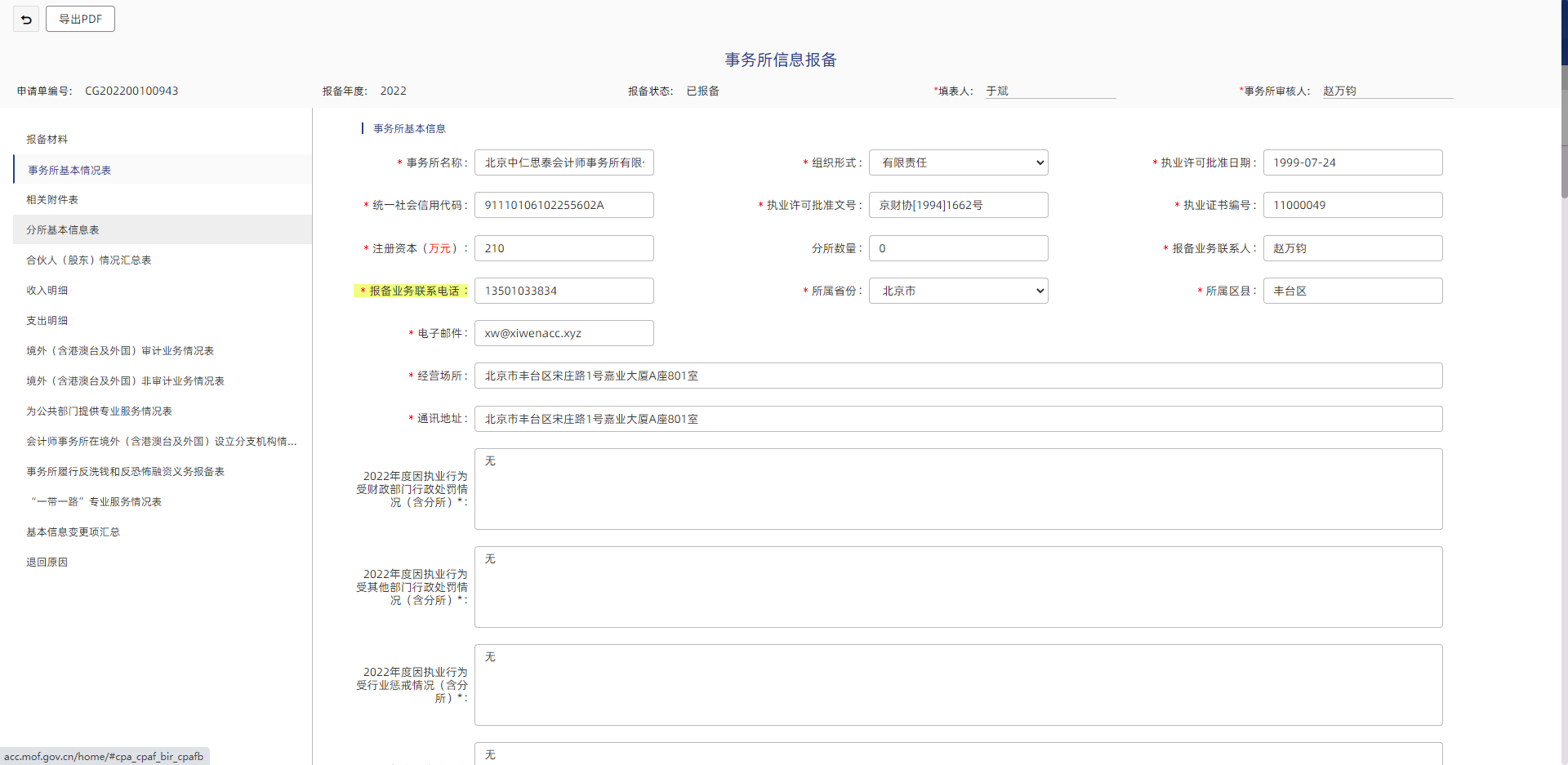Open 报备材料 in the sidebar
This screenshot has width=1568, height=765.
pos(47,140)
